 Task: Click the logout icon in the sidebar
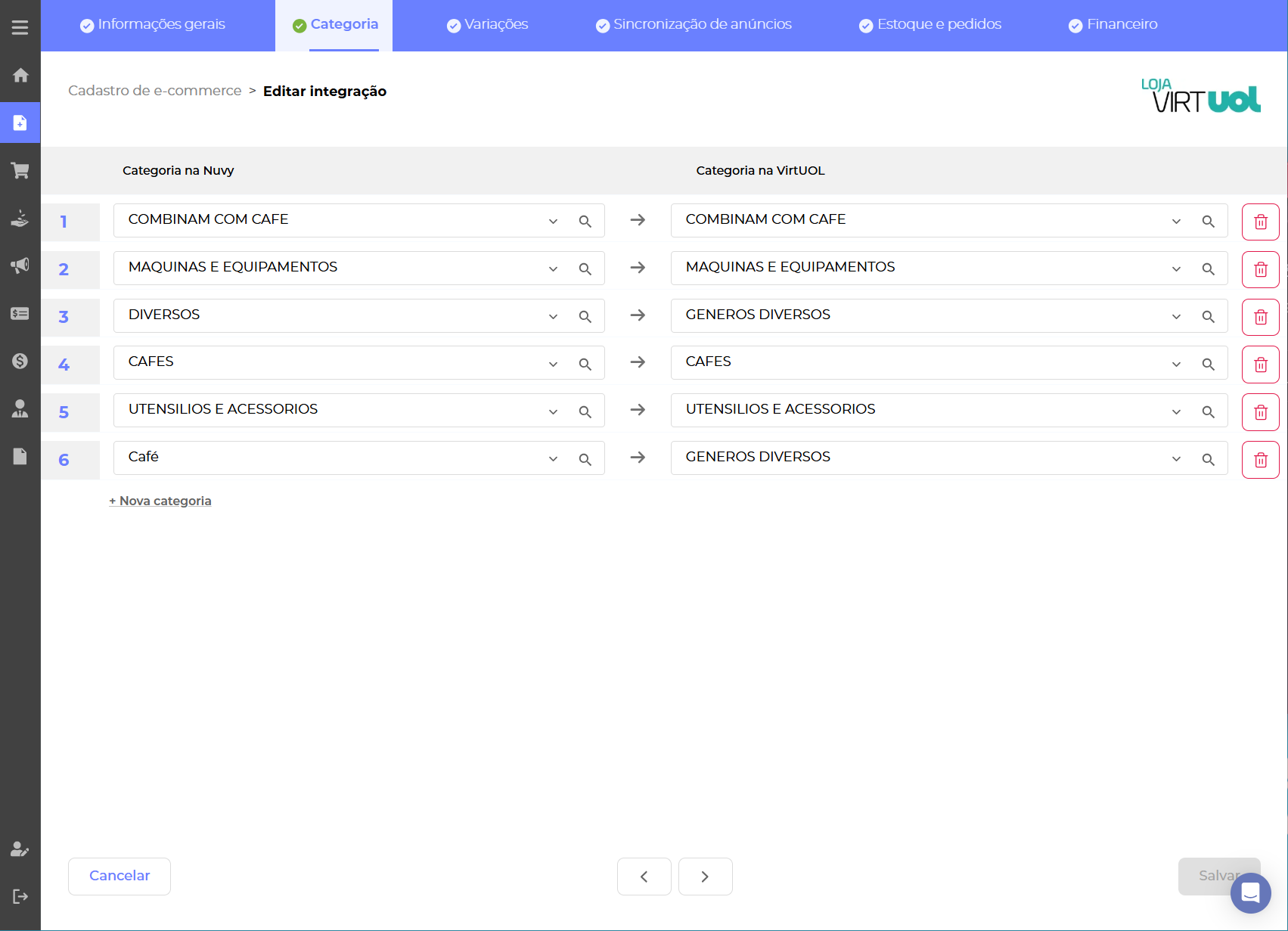click(20, 896)
